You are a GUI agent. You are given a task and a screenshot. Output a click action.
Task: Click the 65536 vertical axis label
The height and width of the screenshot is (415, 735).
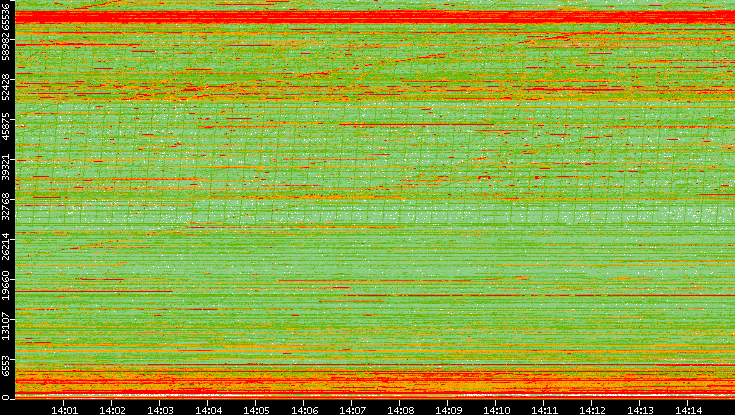6,16
